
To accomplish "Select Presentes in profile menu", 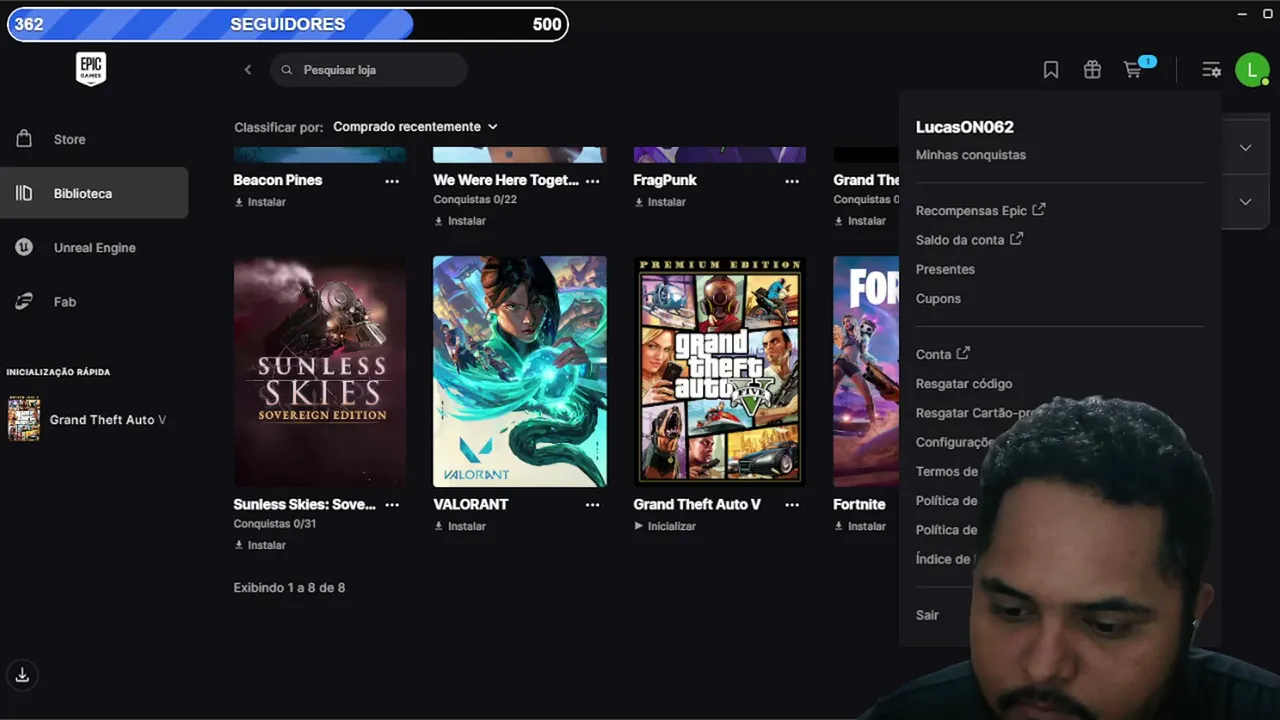I will coord(945,269).
